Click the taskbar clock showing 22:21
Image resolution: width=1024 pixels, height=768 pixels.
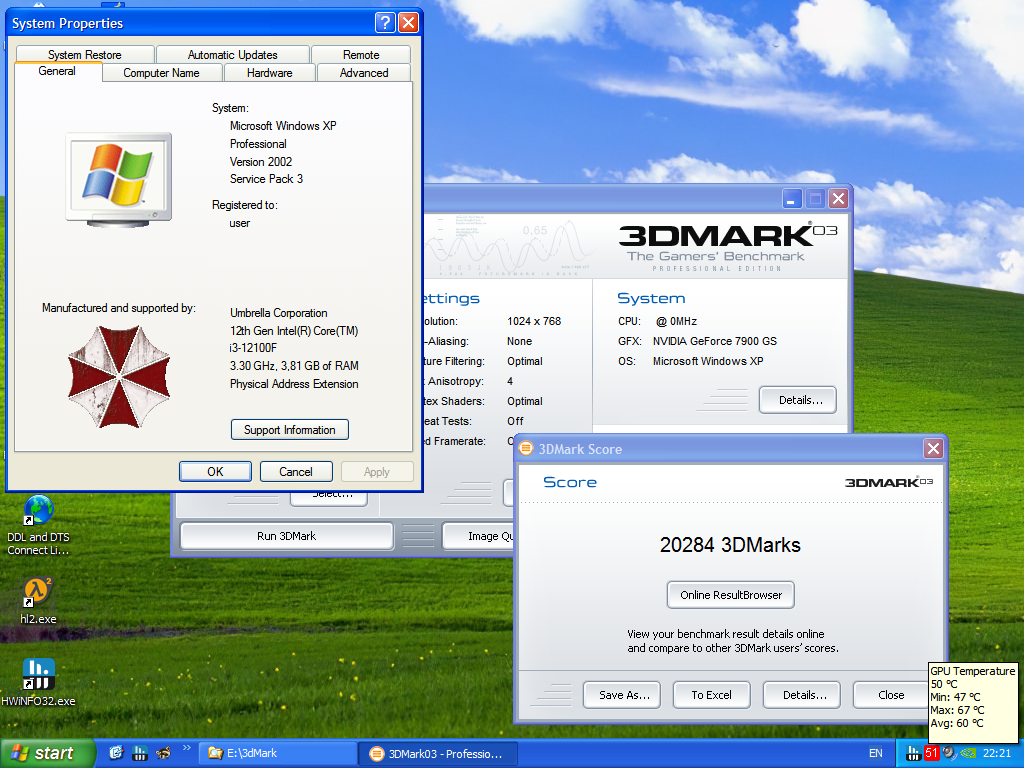click(997, 754)
